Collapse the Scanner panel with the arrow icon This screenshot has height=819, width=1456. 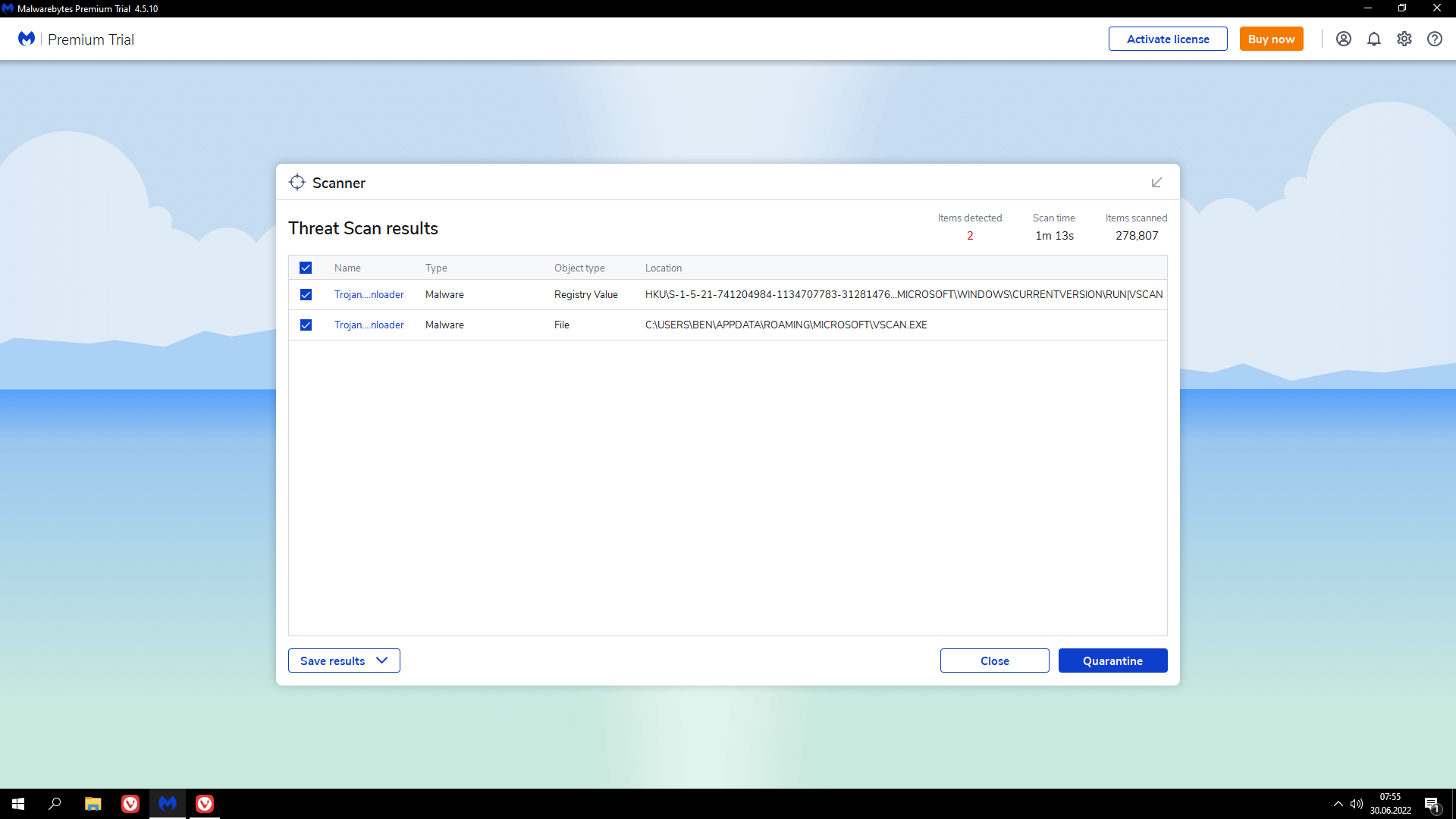coord(1156,183)
